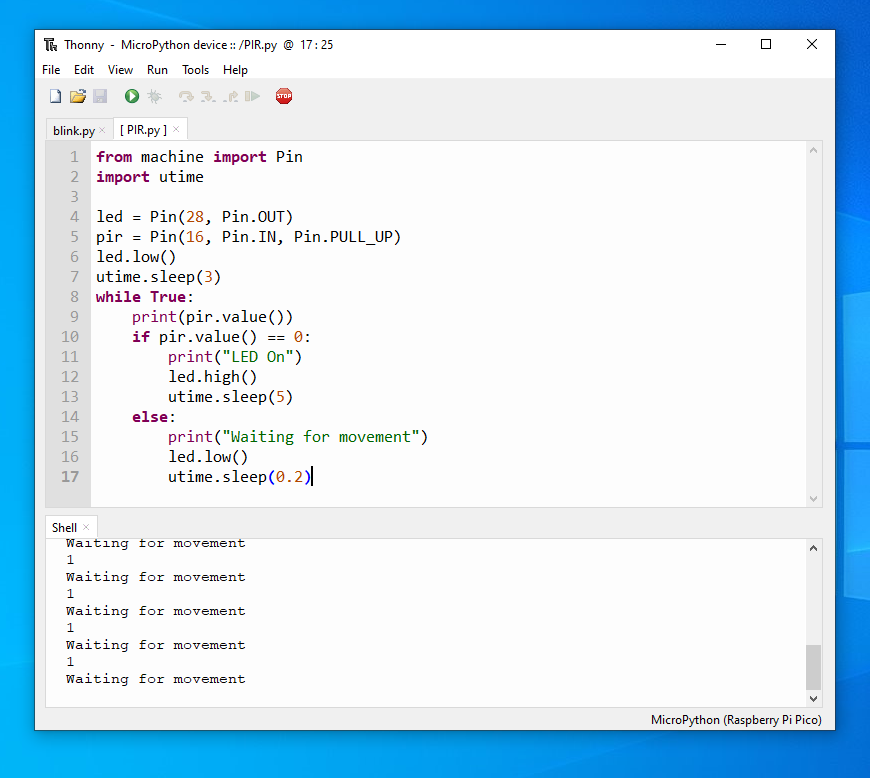The width and height of the screenshot is (870, 778).
Task: Open the Tools menu
Action: [195, 70]
